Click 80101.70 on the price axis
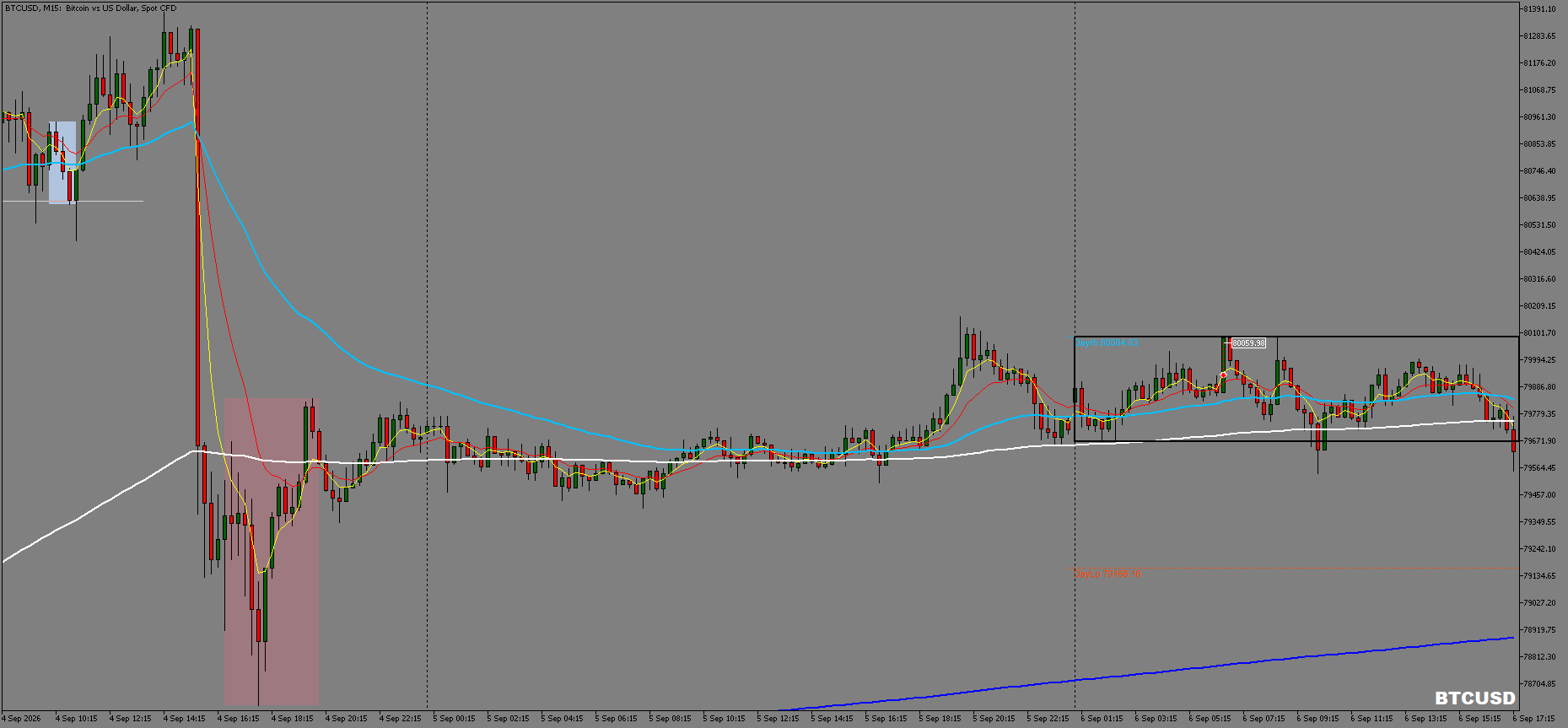Viewport: 1568px width, 728px height. pos(1539,333)
